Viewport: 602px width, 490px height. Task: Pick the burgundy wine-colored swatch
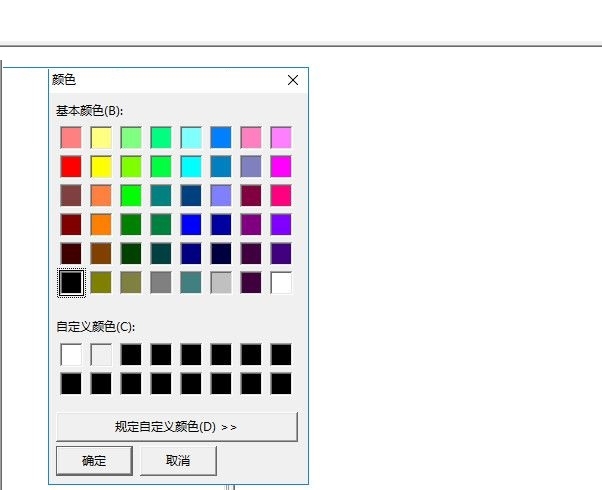pos(251,195)
